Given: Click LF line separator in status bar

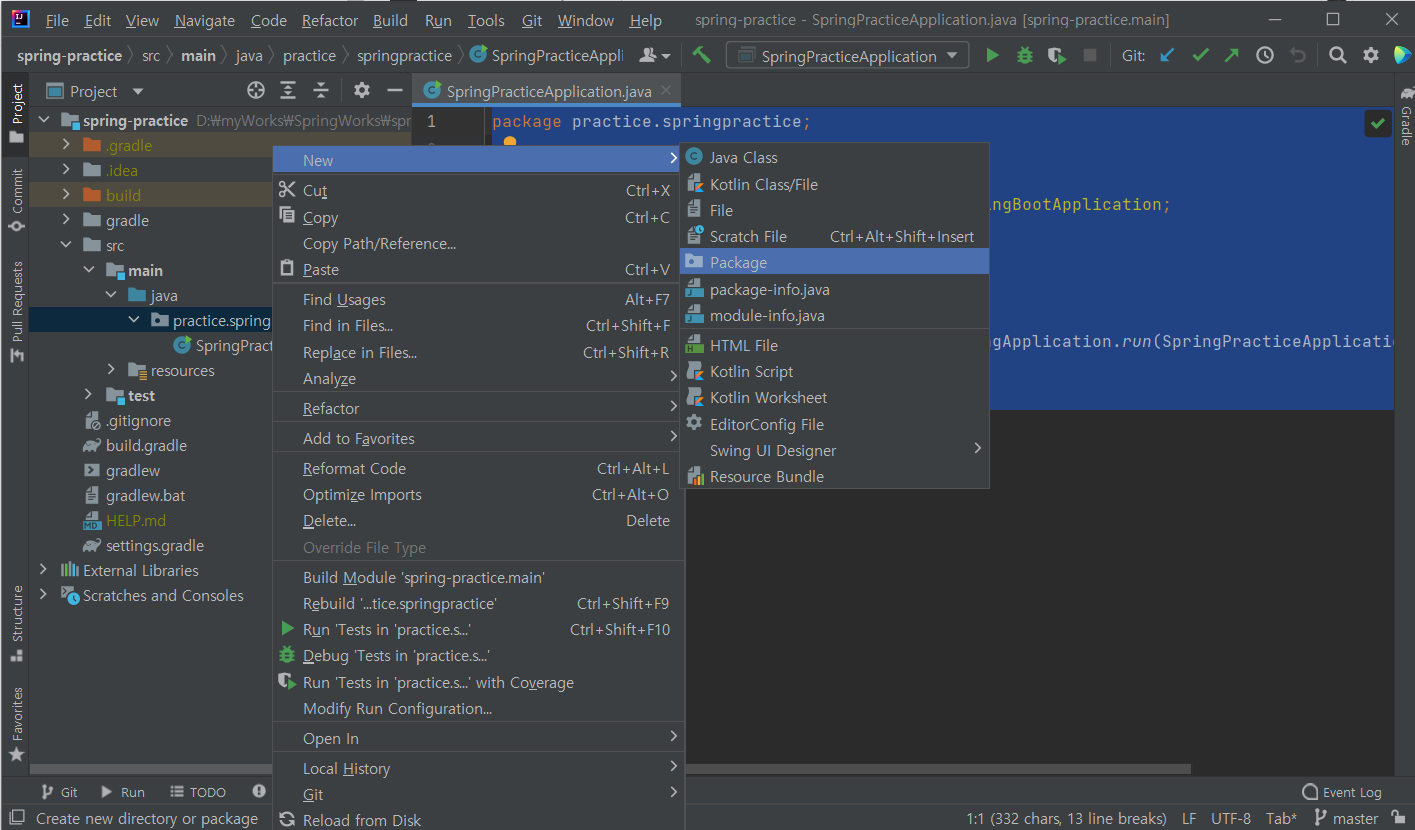Looking at the screenshot, I should [1189, 818].
